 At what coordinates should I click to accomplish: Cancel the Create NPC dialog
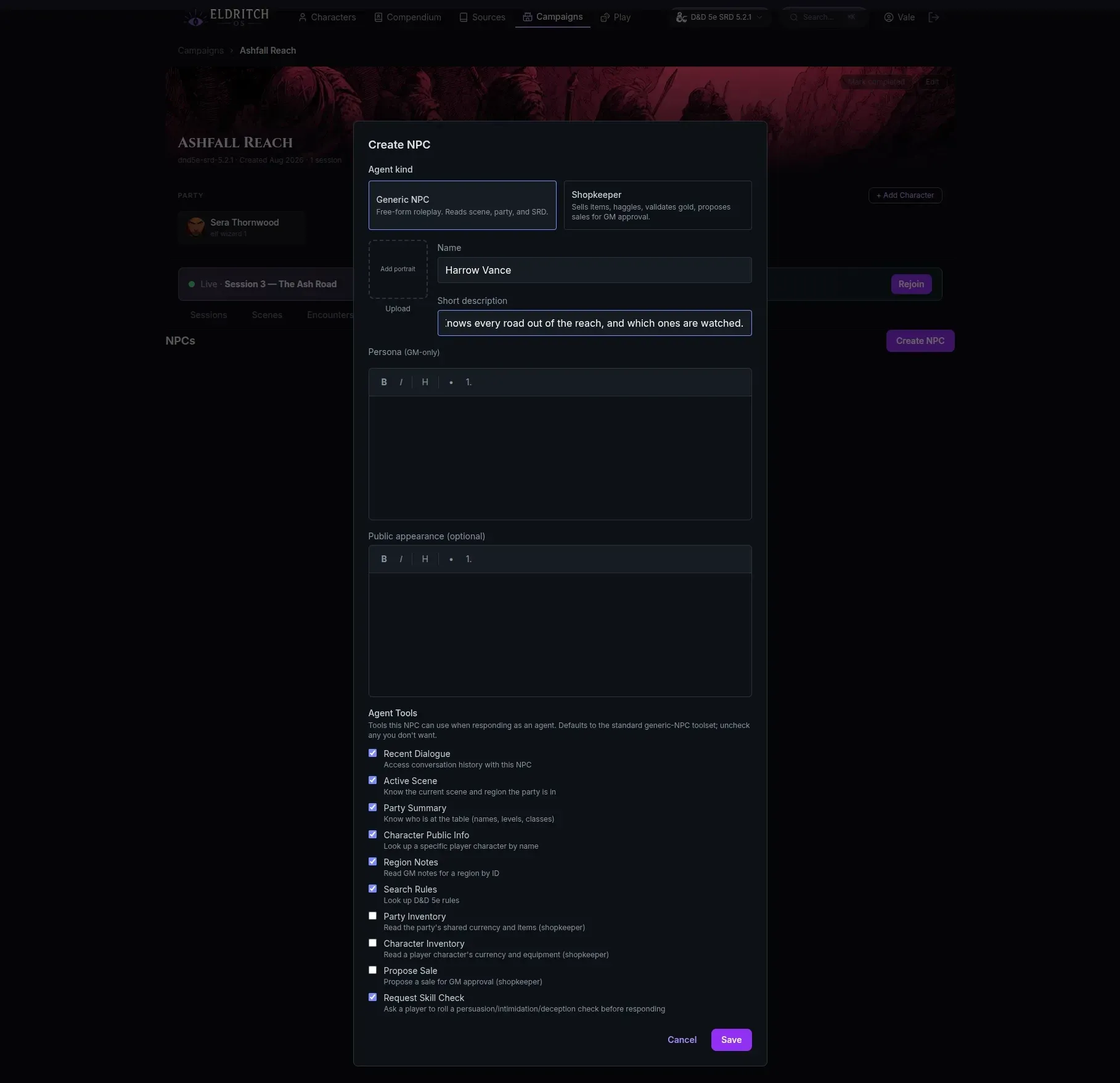[682, 1040]
